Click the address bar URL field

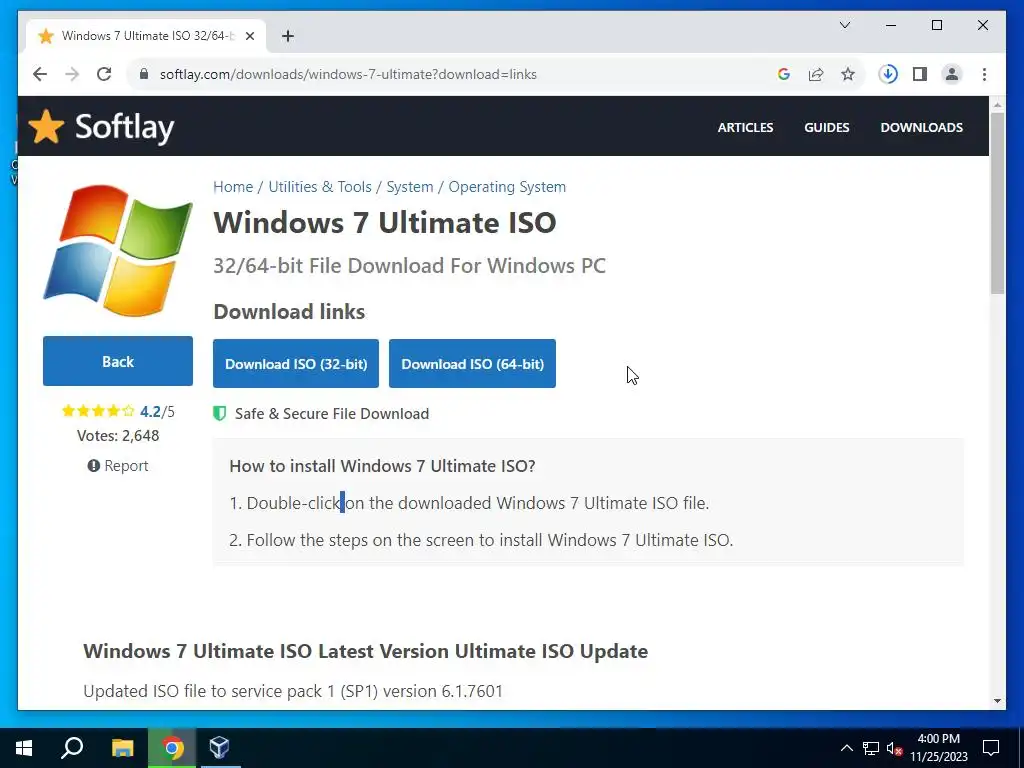[457, 74]
